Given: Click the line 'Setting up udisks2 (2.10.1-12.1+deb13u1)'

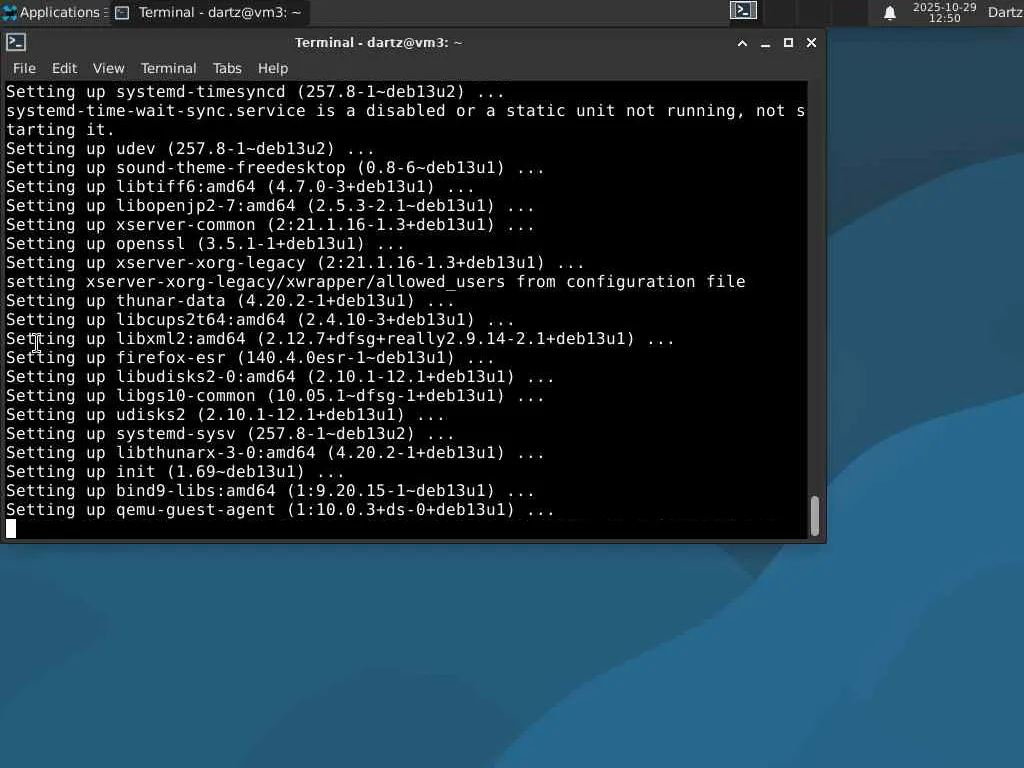Looking at the screenshot, I should click(x=225, y=415).
